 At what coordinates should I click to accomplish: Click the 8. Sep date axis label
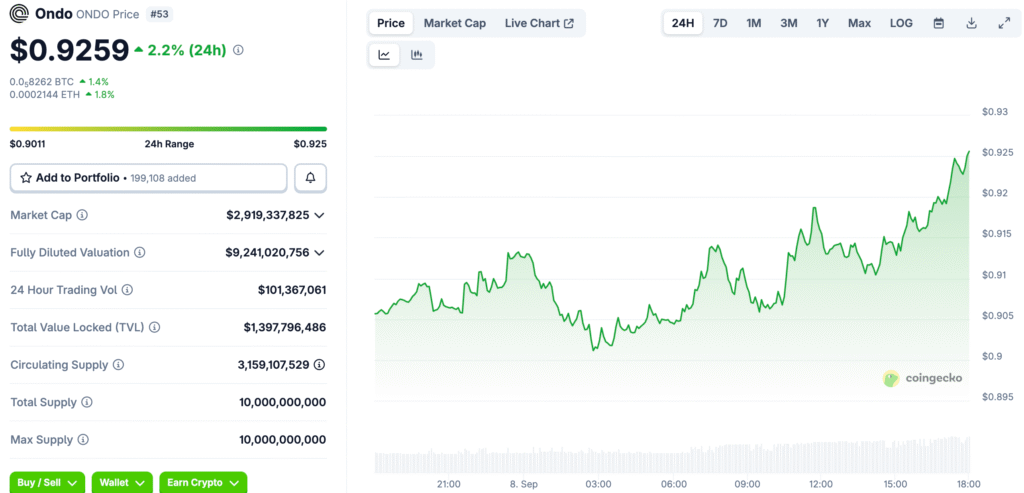pyautogui.click(x=523, y=484)
